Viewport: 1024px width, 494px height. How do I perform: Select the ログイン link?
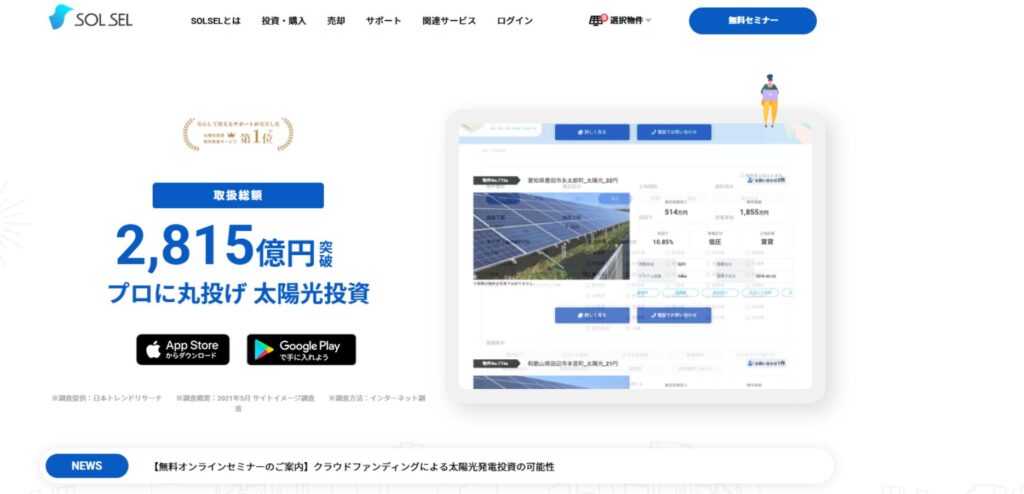pyautogui.click(x=515, y=21)
